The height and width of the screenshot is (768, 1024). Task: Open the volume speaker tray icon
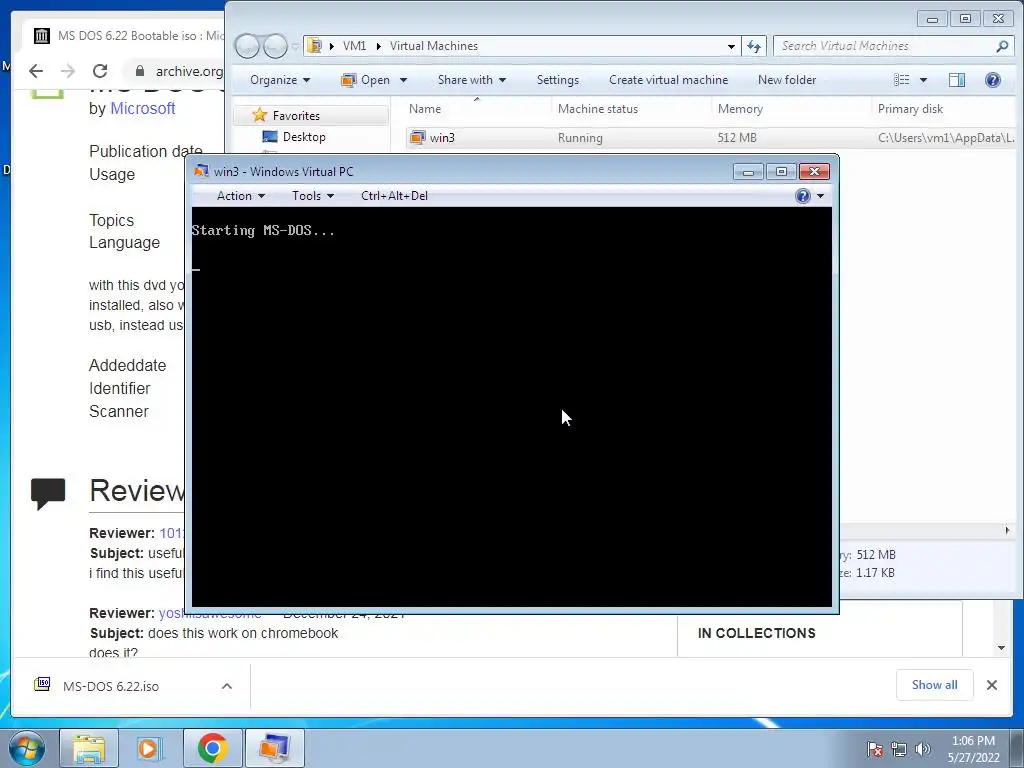923,749
